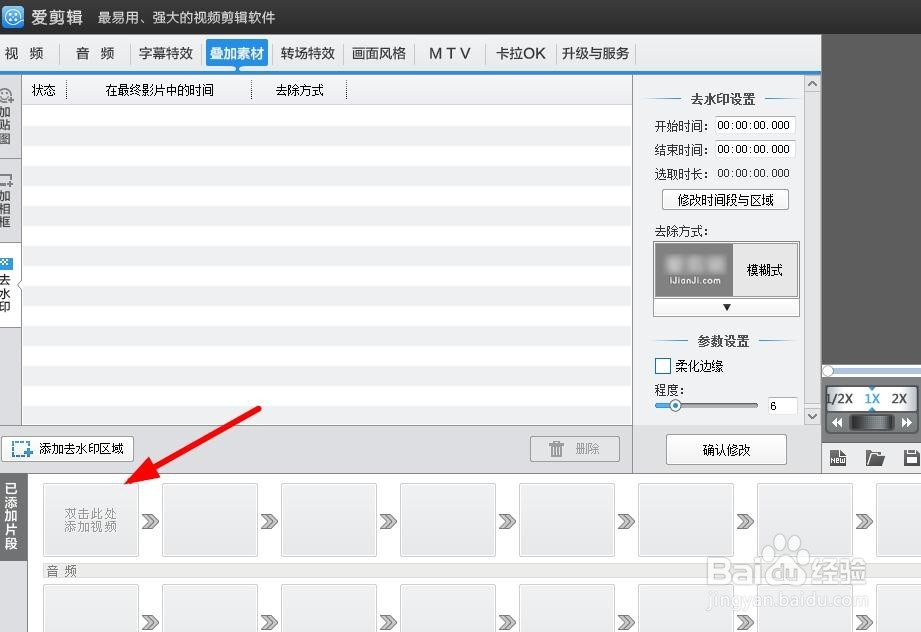Click the rewind double-arrow button

point(838,422)
